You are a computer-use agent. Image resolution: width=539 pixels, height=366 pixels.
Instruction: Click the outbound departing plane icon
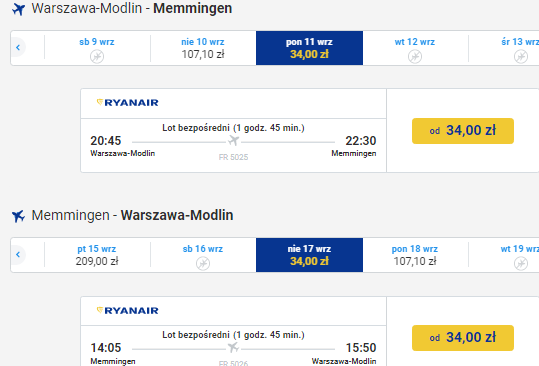[19, 9]
